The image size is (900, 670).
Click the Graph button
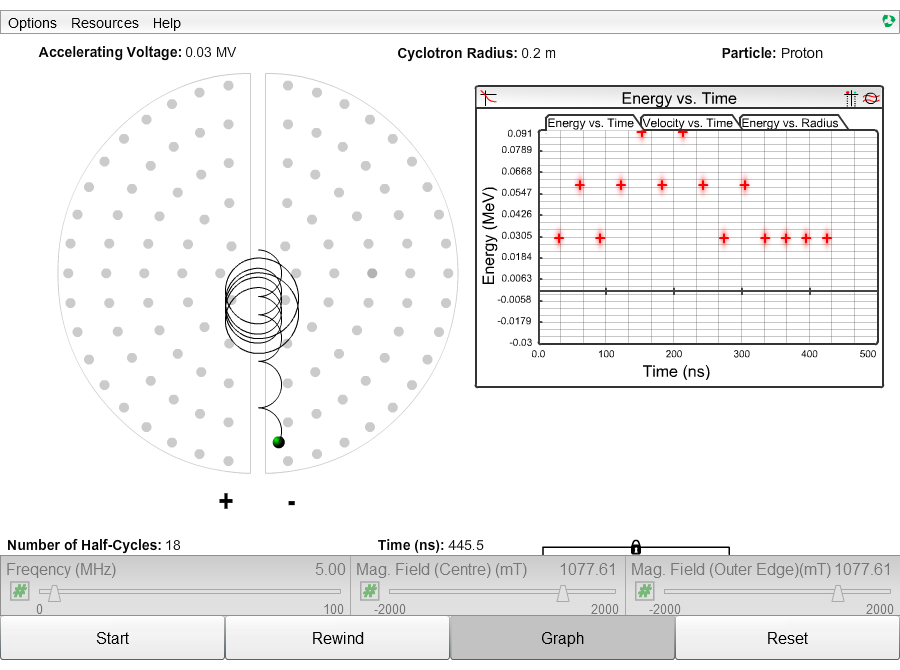(x=562, y=638)
